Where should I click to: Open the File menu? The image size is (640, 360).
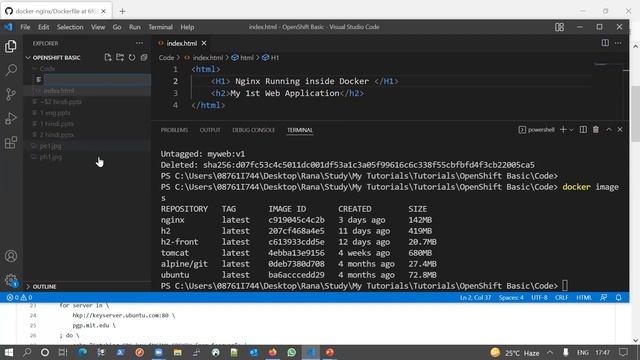[25, 27]
